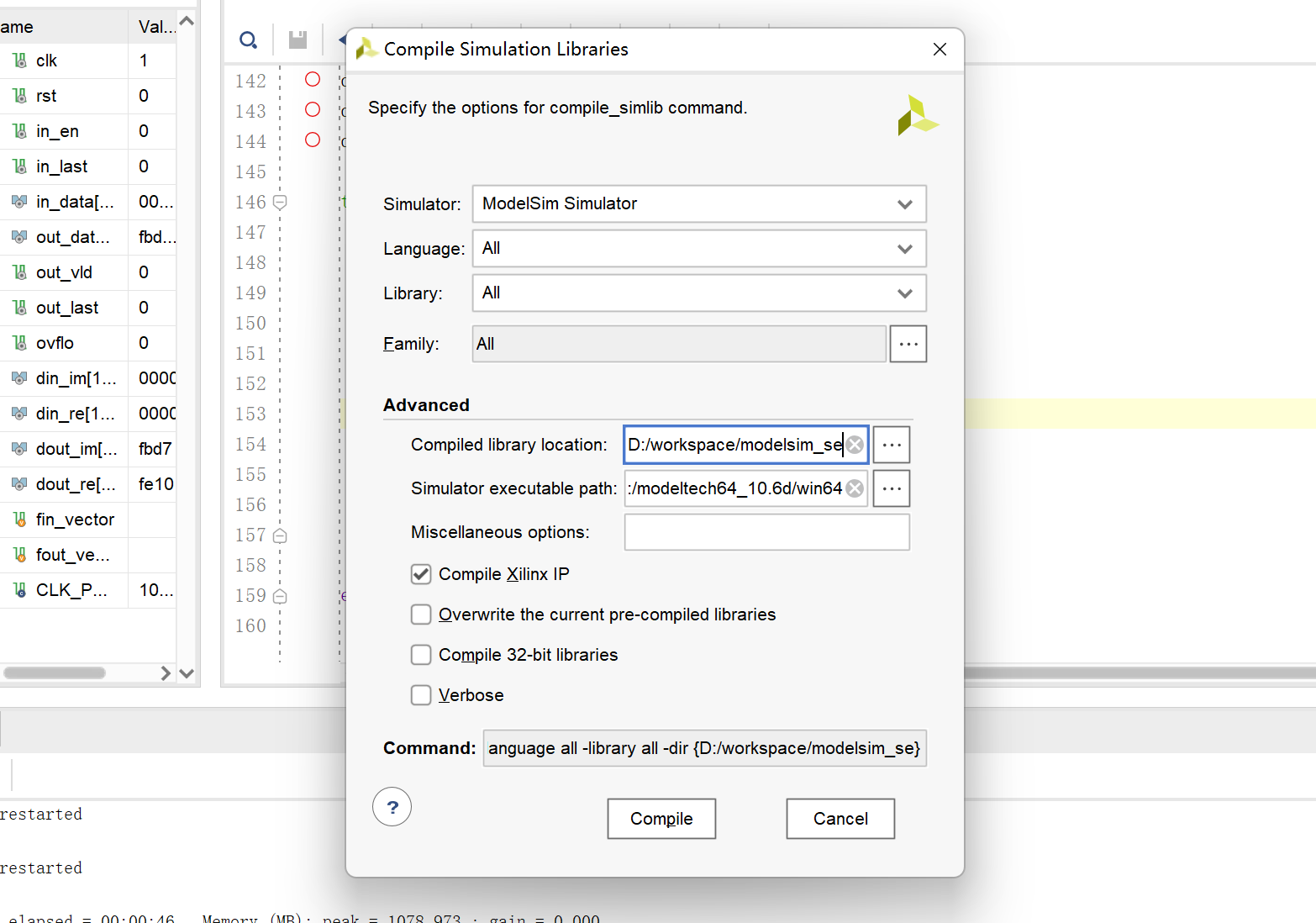Open the Language dropdown
This screenshot has width=1316, height=923.
coord(699,248)
